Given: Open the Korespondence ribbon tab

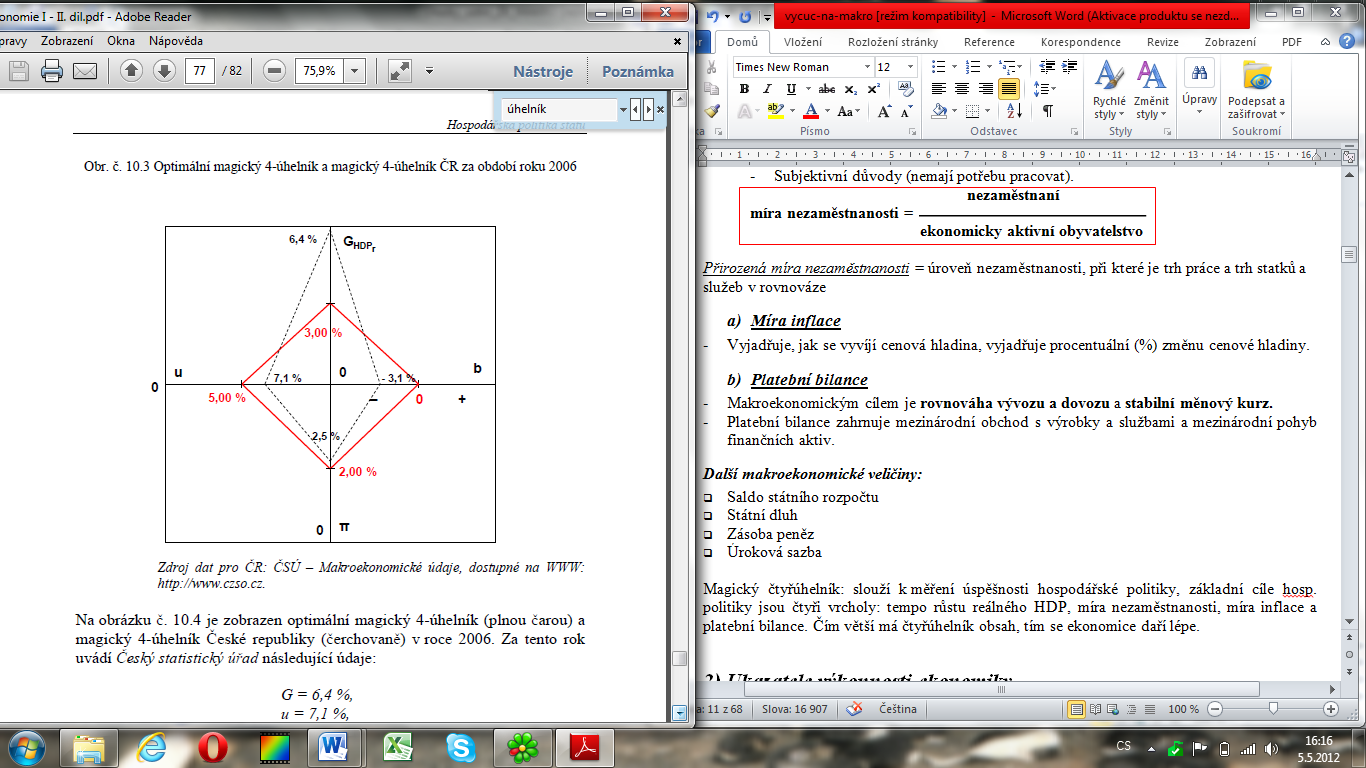Looking at the screenshot, I should (1081, 42).
